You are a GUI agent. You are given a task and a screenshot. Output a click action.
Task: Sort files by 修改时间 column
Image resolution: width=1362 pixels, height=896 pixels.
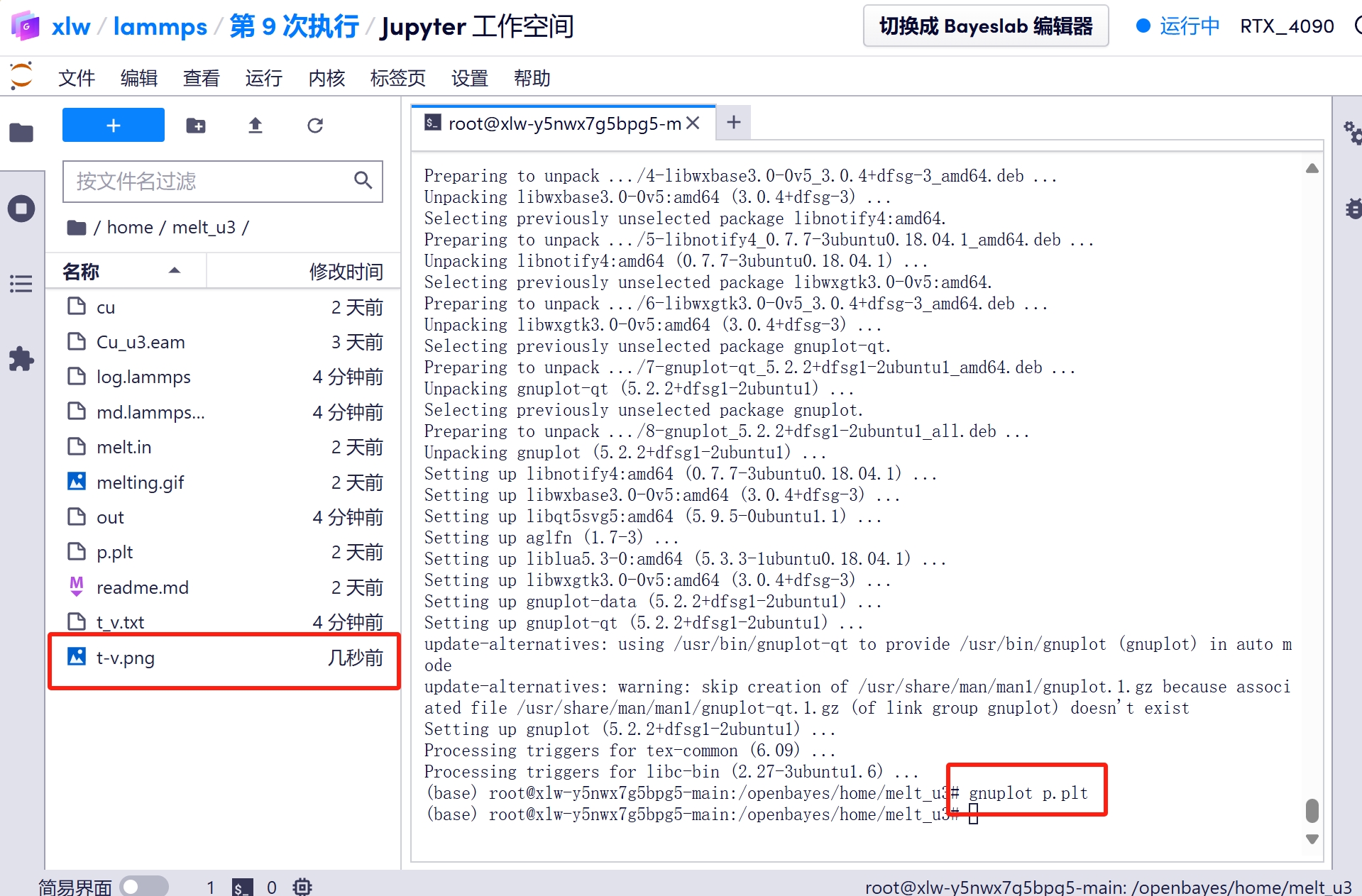345,271
